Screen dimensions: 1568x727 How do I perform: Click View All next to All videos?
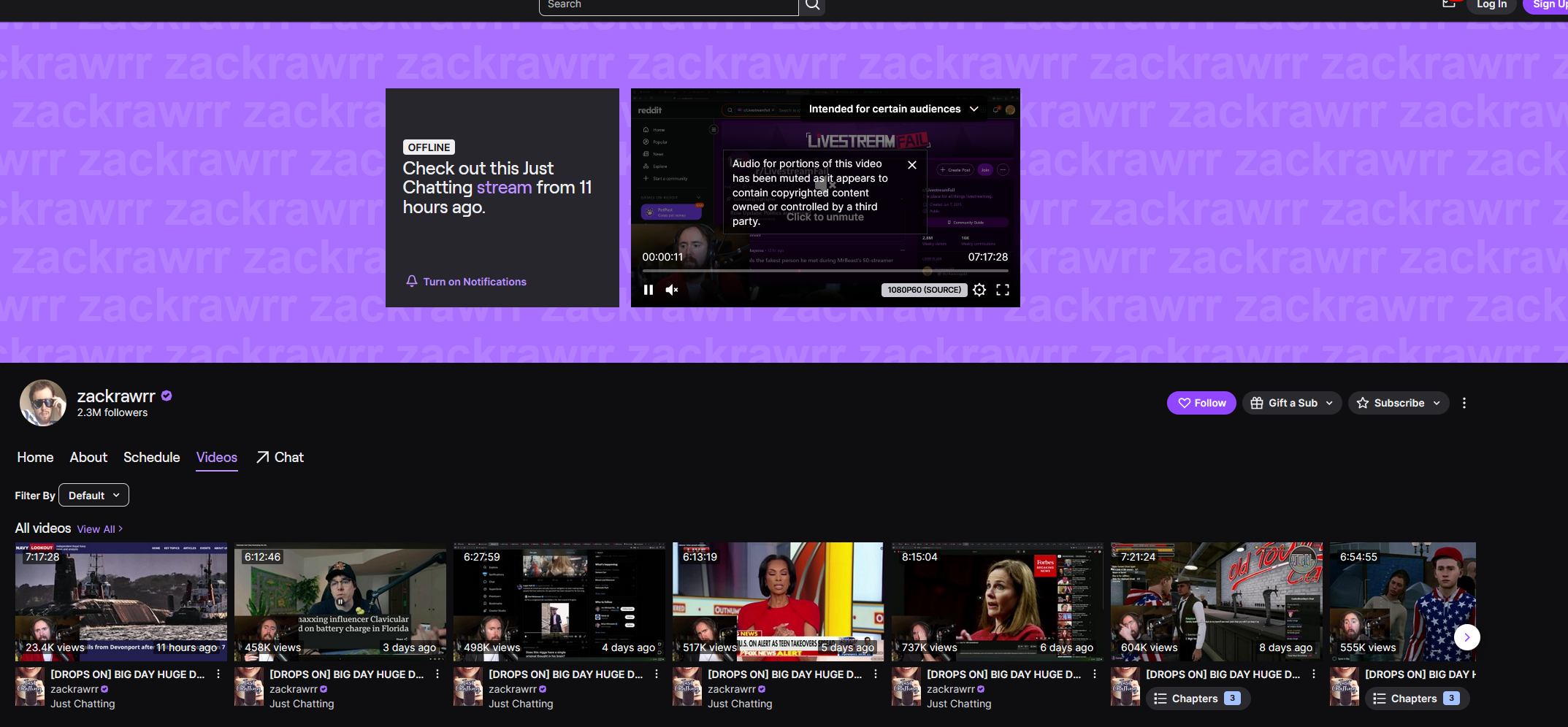point(99,529)
